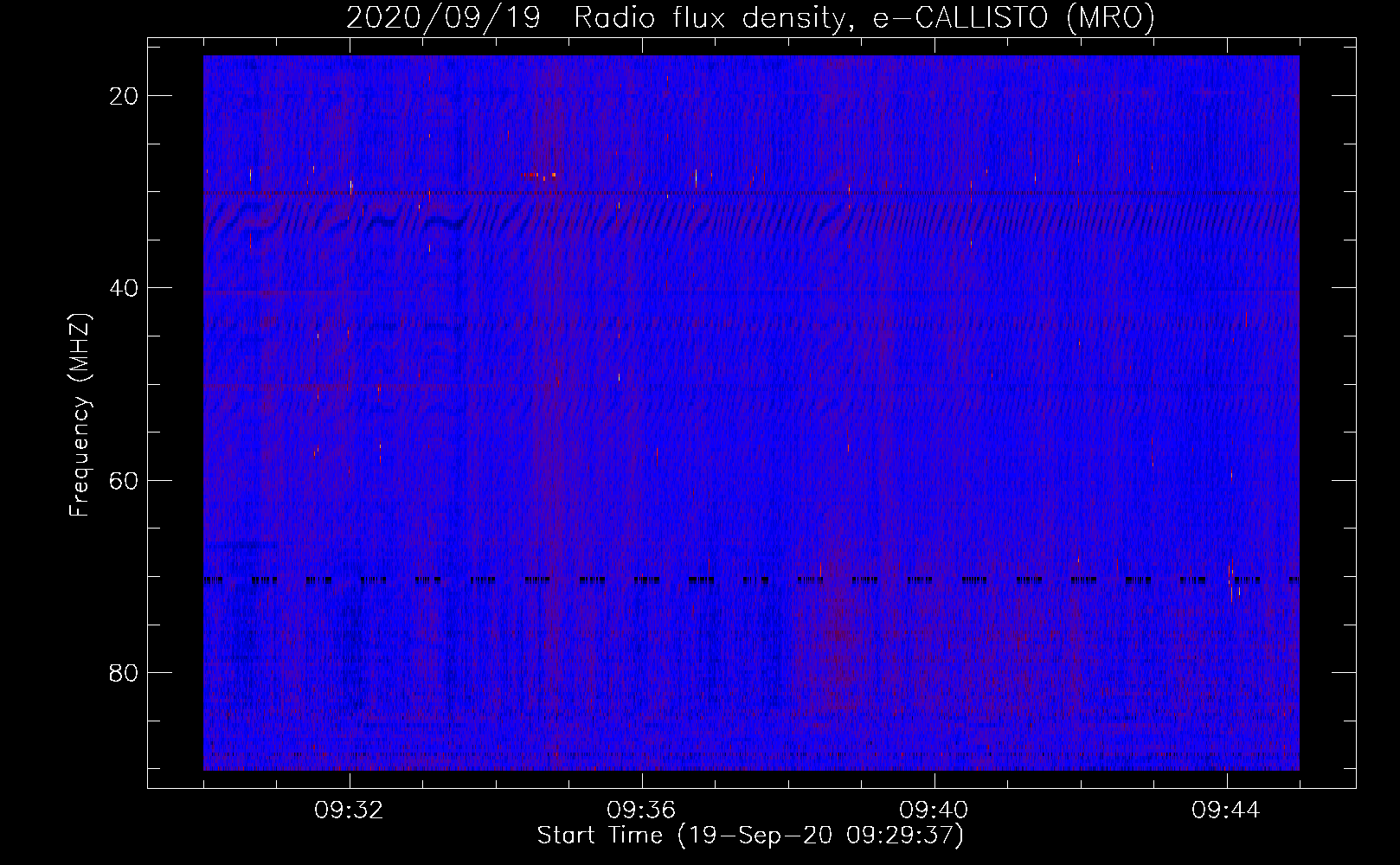Click the plot title 'Radio flux density, e-CALLISTO (MRO)'

tap(864, 17)
